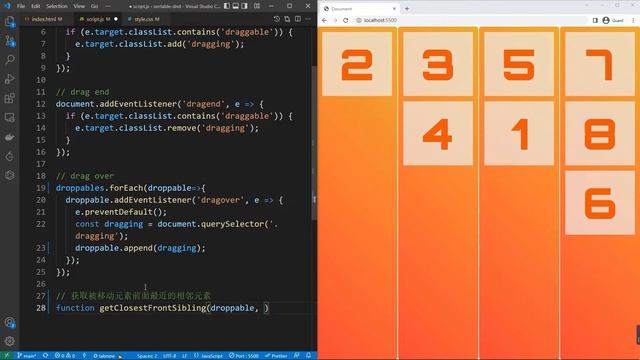Viewport: 640px width, 360px height.
Task: Go back in the browser
Action: click(x=324, y=20)
